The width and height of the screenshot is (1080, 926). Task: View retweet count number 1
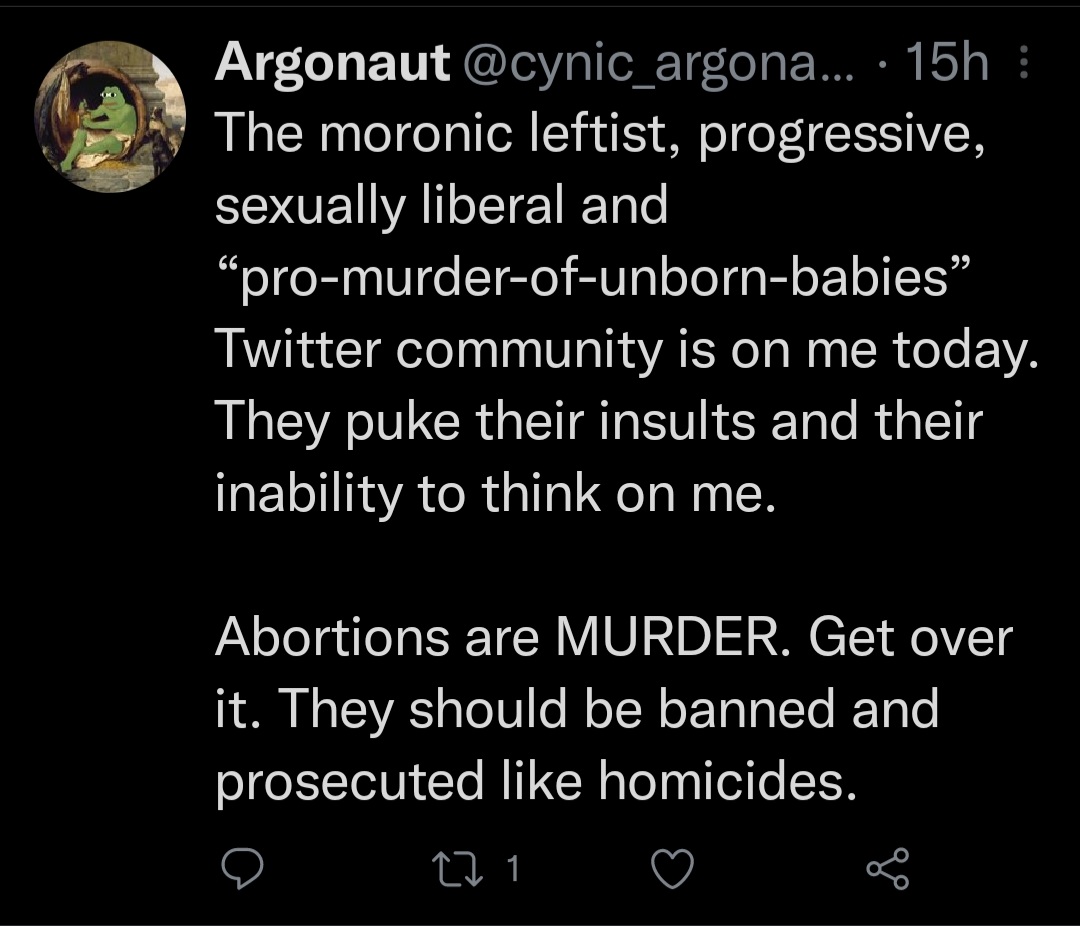(x=512, y=869)
